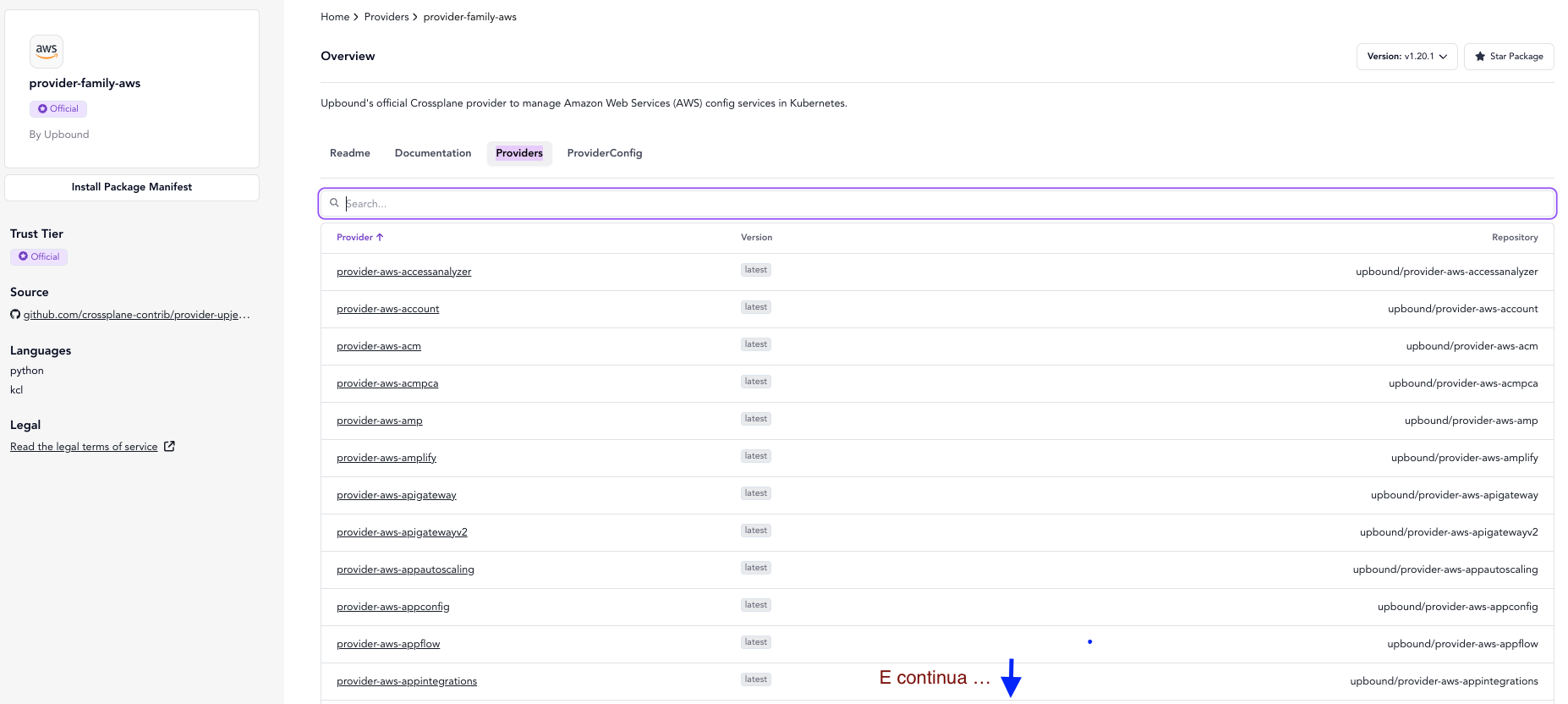
Task: Open the provider-aws-appflow link
Action: click(x=388, y=644)
